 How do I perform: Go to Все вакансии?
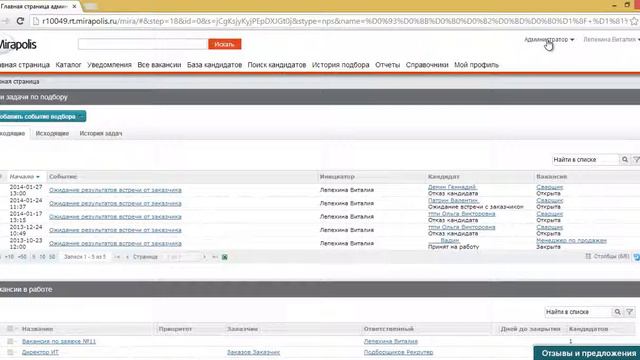pos(159,65)
